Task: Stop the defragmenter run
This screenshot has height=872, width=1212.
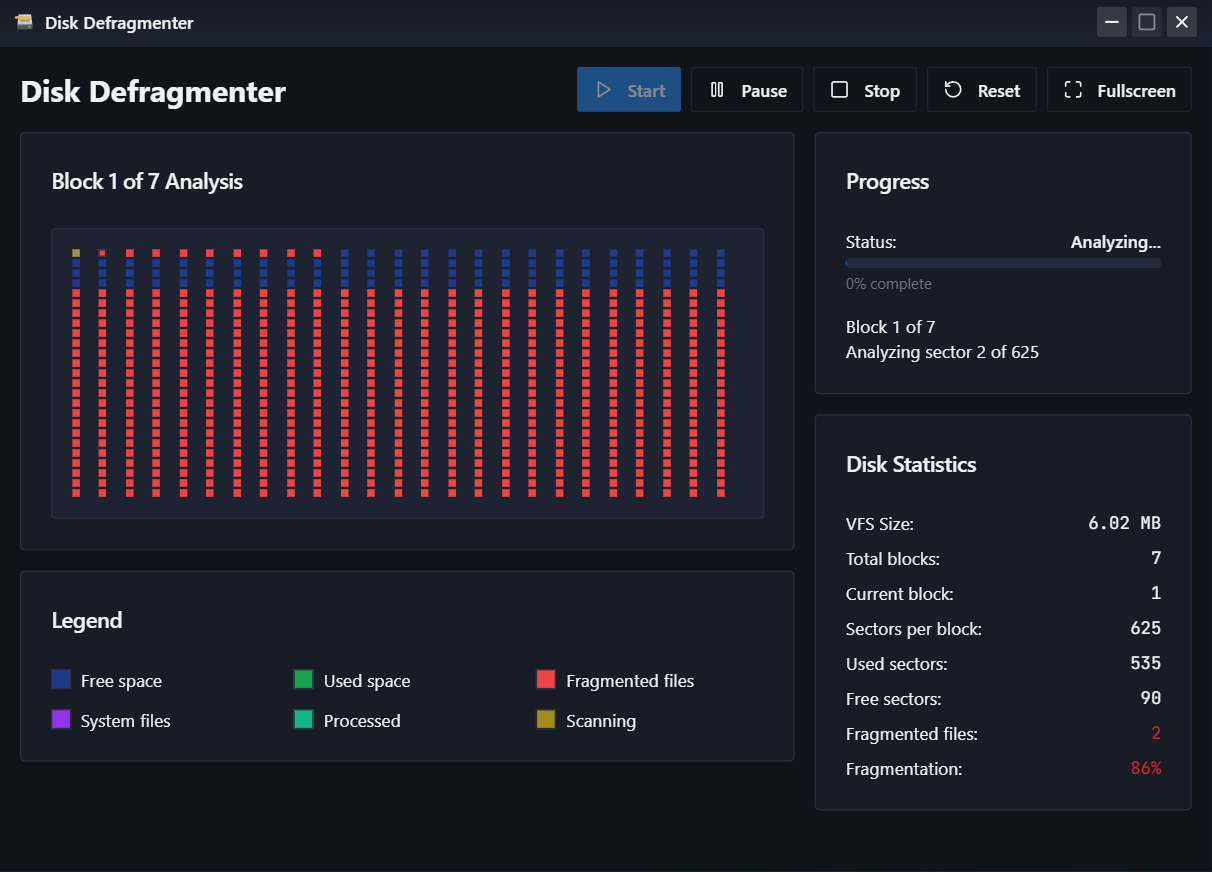Action: (865, 90)
